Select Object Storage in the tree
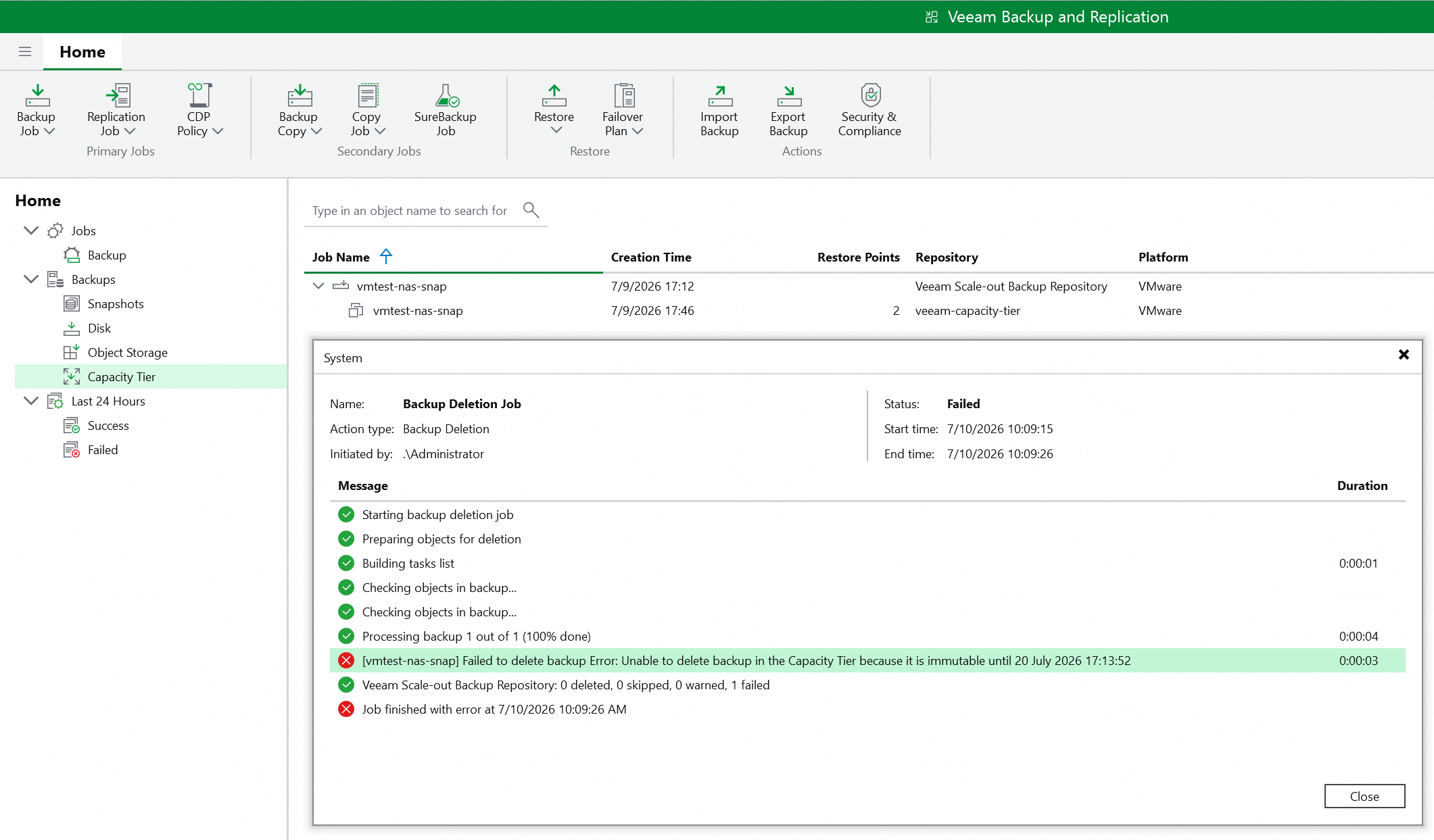The image size is (1434, 840). [128, 353]
